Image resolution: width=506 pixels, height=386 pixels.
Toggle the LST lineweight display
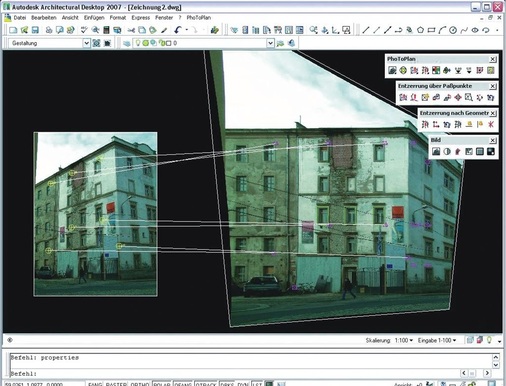256,384
